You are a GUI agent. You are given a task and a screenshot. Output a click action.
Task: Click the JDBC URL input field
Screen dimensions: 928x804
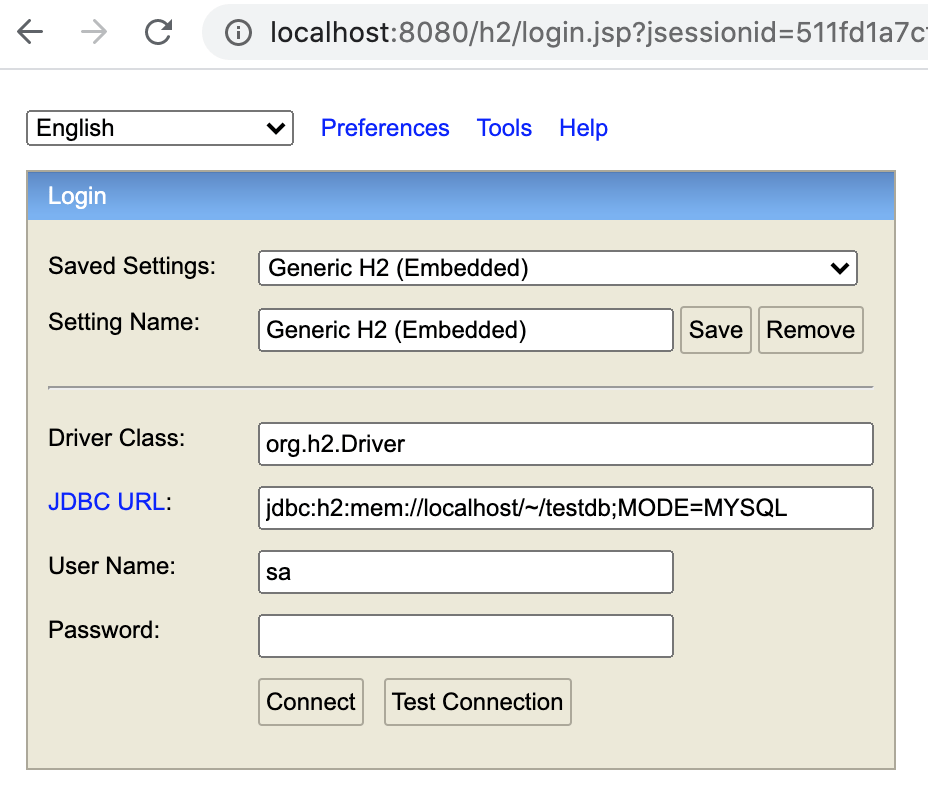(x=565, y=508)
